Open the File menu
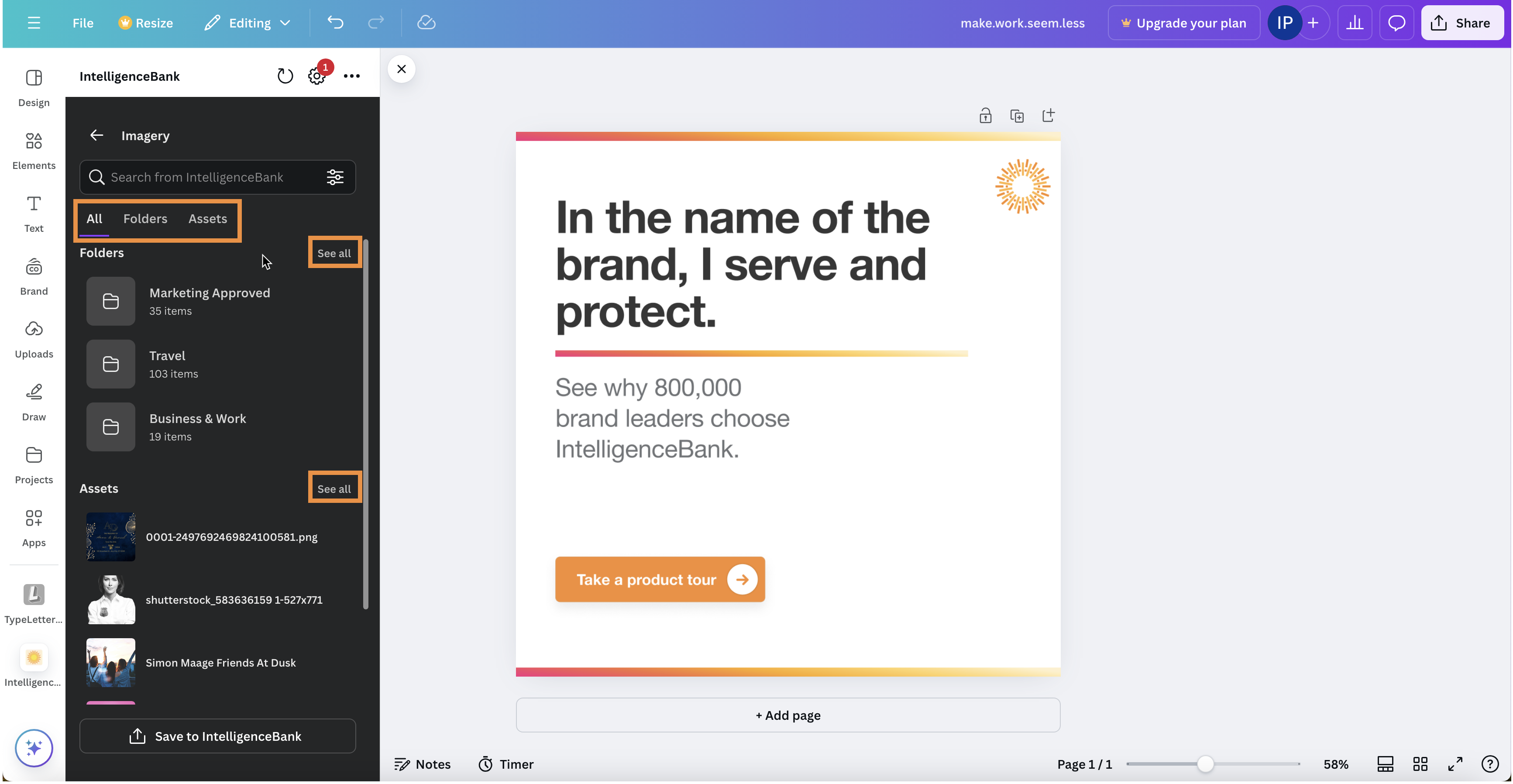Viewport: 1513px width, 784px height. pyautogui.click(x=83, y=23)
